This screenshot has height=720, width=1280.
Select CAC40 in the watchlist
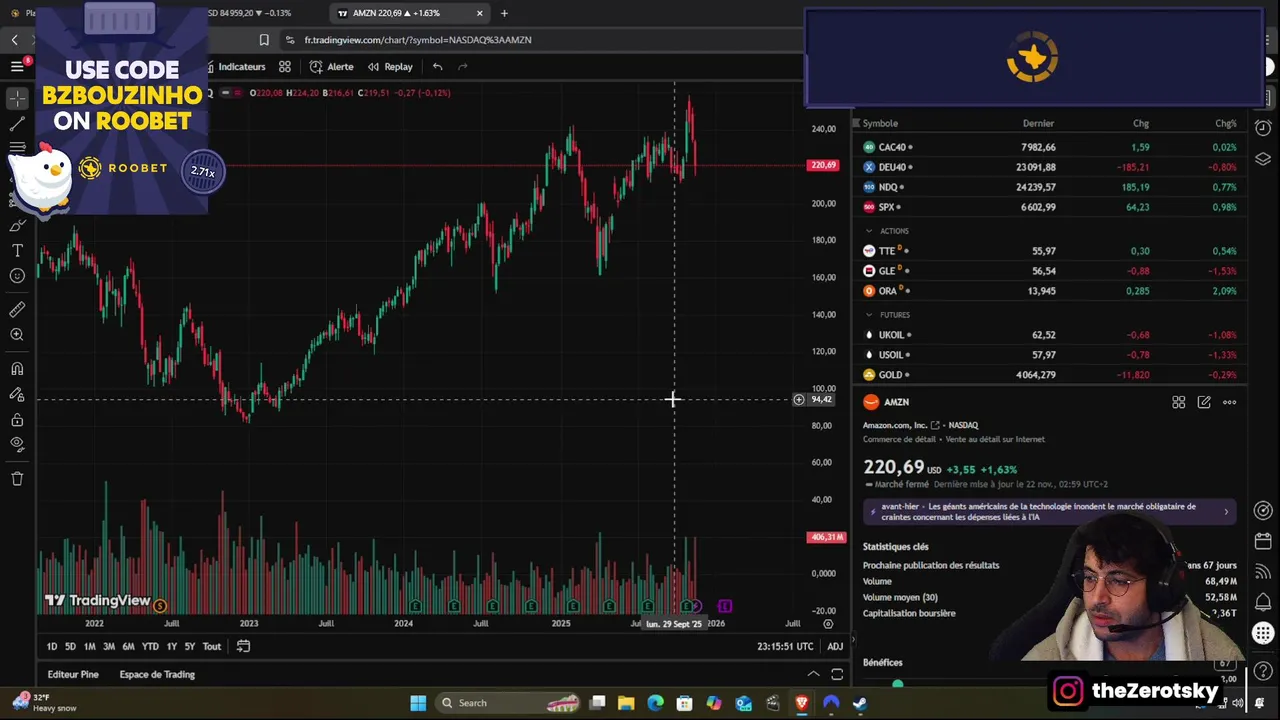point(1050,147)
